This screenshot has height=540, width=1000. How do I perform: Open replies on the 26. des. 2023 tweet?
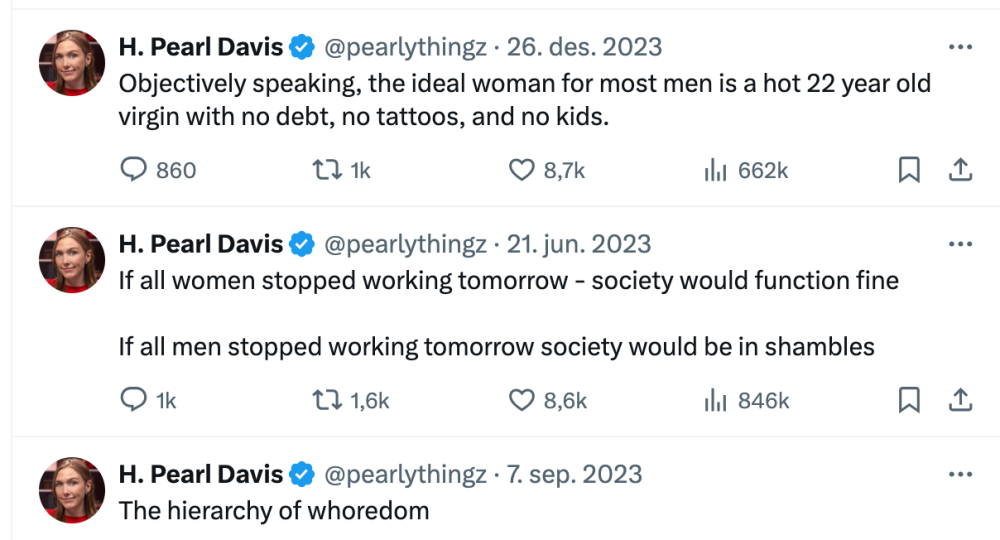pos(158,170)
